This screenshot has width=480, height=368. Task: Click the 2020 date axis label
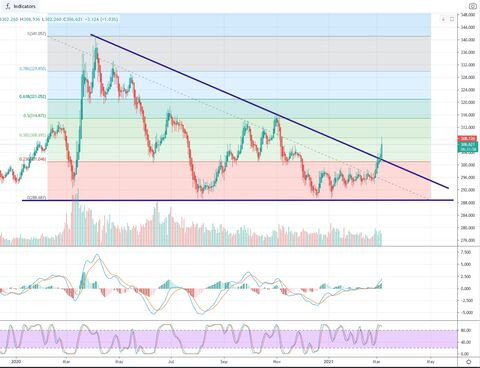pos(15,361)
